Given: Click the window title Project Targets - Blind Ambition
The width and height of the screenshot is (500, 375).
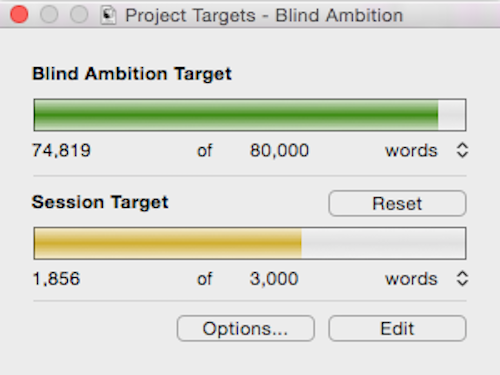Looking at the screenshot, I should coord(264,15).
